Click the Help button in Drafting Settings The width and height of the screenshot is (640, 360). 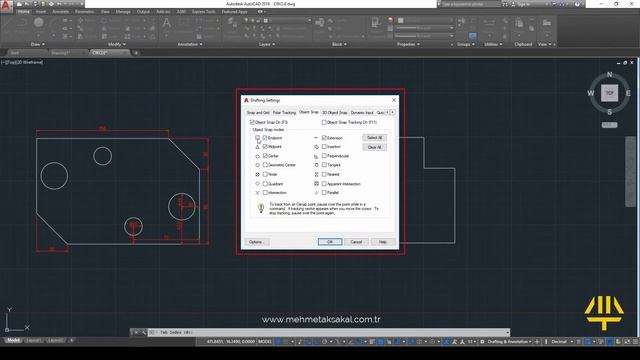pyautogui.click(x=382, y=242)
